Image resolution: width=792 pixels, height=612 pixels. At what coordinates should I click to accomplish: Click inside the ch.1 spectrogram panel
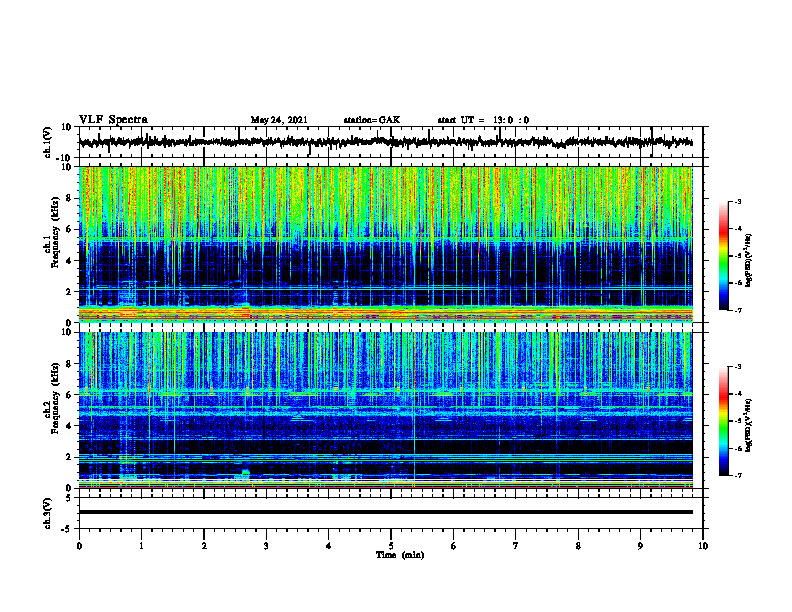[386, 244]
